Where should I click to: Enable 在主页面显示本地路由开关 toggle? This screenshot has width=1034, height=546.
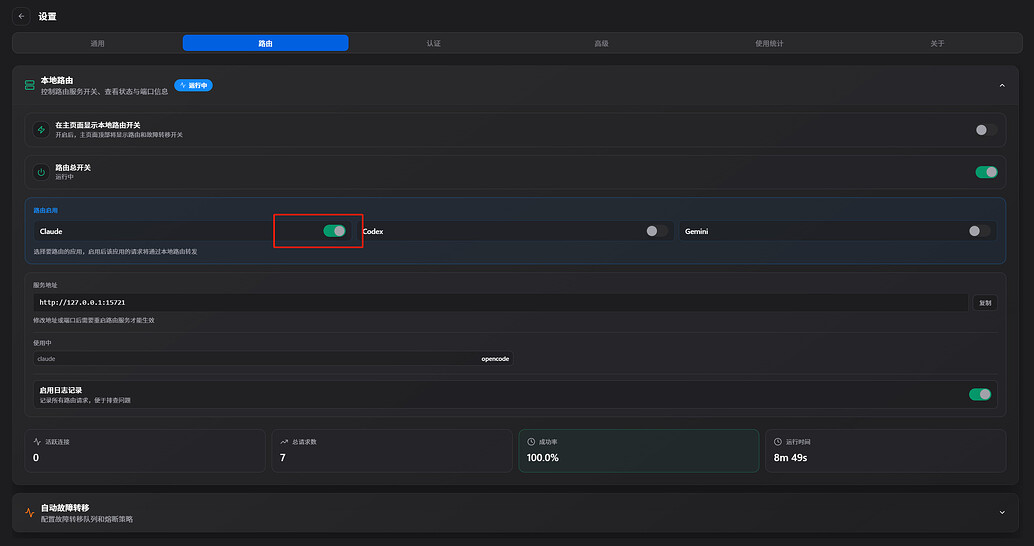[x=986, y=130]
